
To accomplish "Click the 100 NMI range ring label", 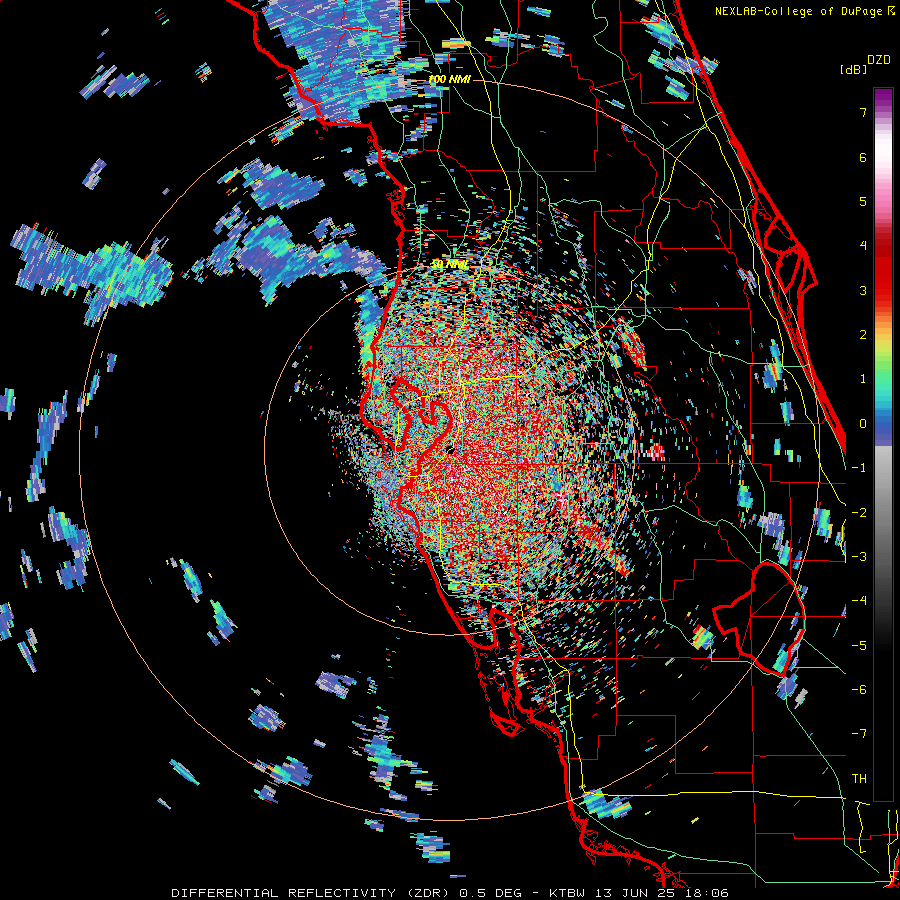I will pos(449,79).
